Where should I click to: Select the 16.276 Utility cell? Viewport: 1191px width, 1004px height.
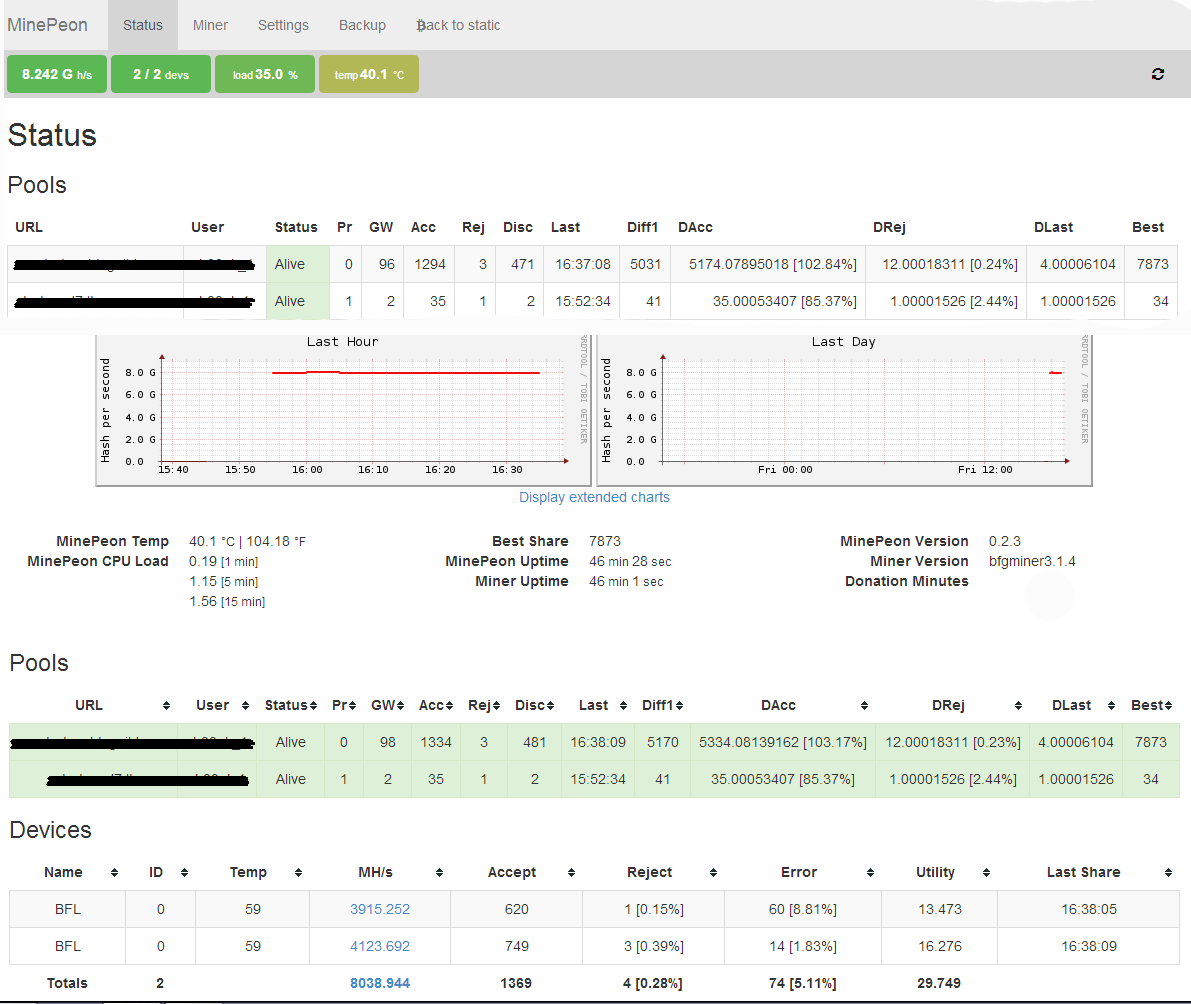pos(939,946)
